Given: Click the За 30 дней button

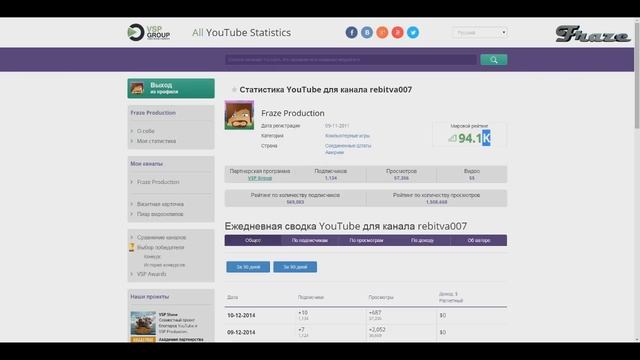Looking at the screenshot, I should [248, 267].
